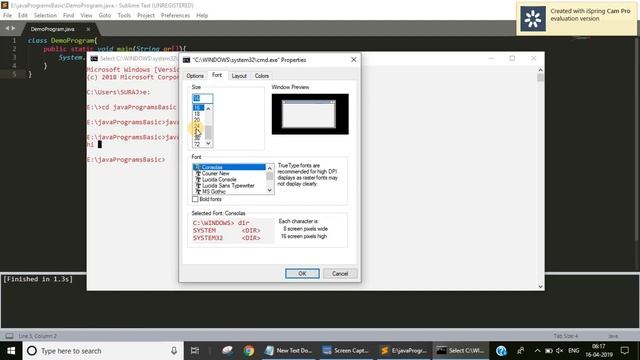Click the Font list scrollbar thumb

tap(269, 176)
